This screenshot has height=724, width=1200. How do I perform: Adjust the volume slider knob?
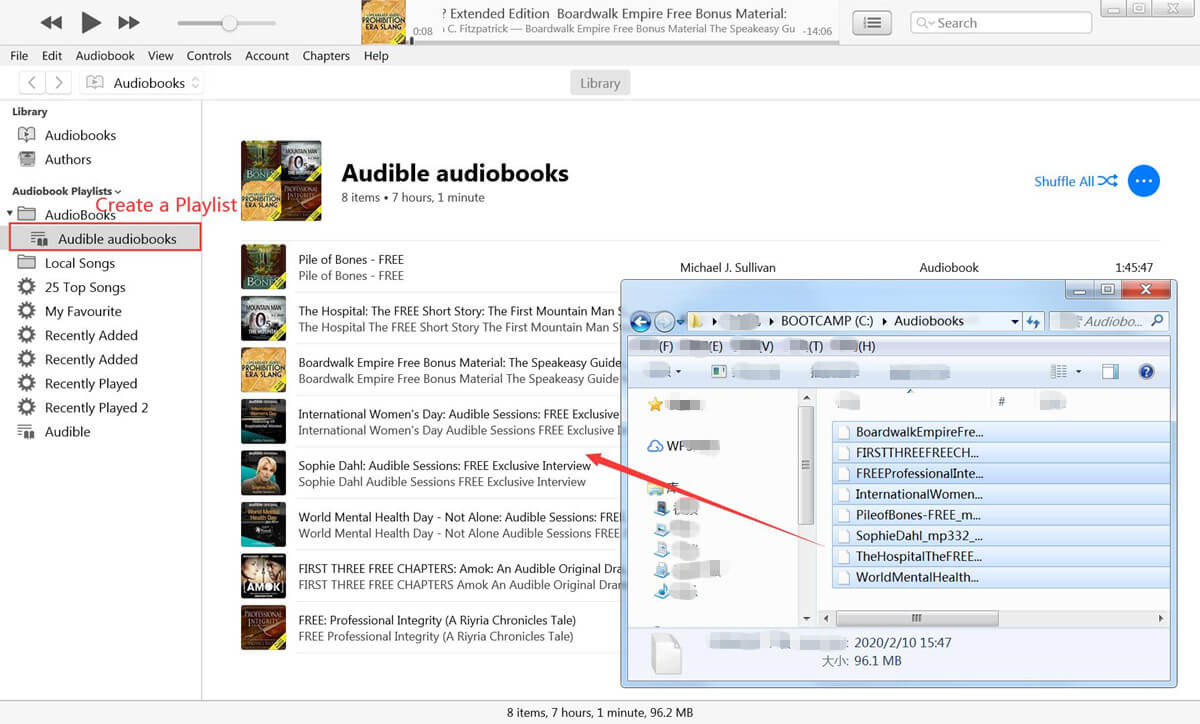[229, 22]
